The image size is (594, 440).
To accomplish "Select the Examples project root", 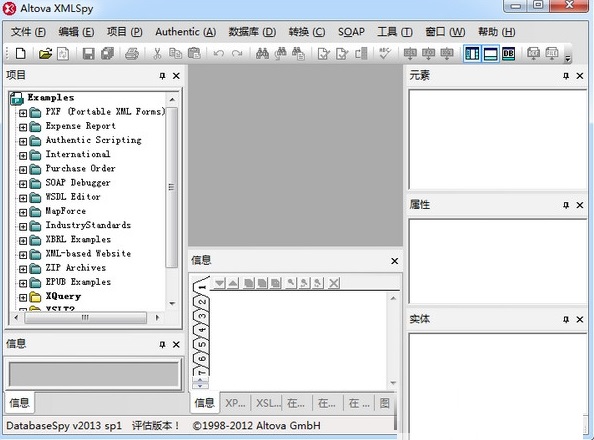I will (x=50, y=98).
